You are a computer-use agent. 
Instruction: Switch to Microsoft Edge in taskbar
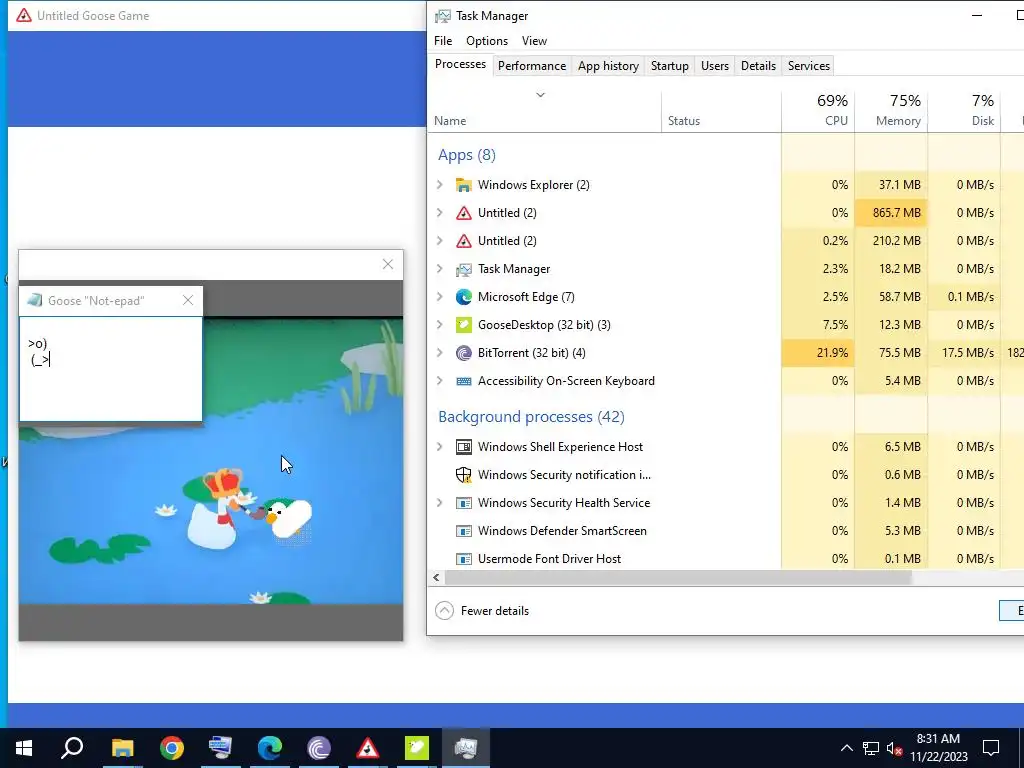pyautogui.click(x=270, y=748)
